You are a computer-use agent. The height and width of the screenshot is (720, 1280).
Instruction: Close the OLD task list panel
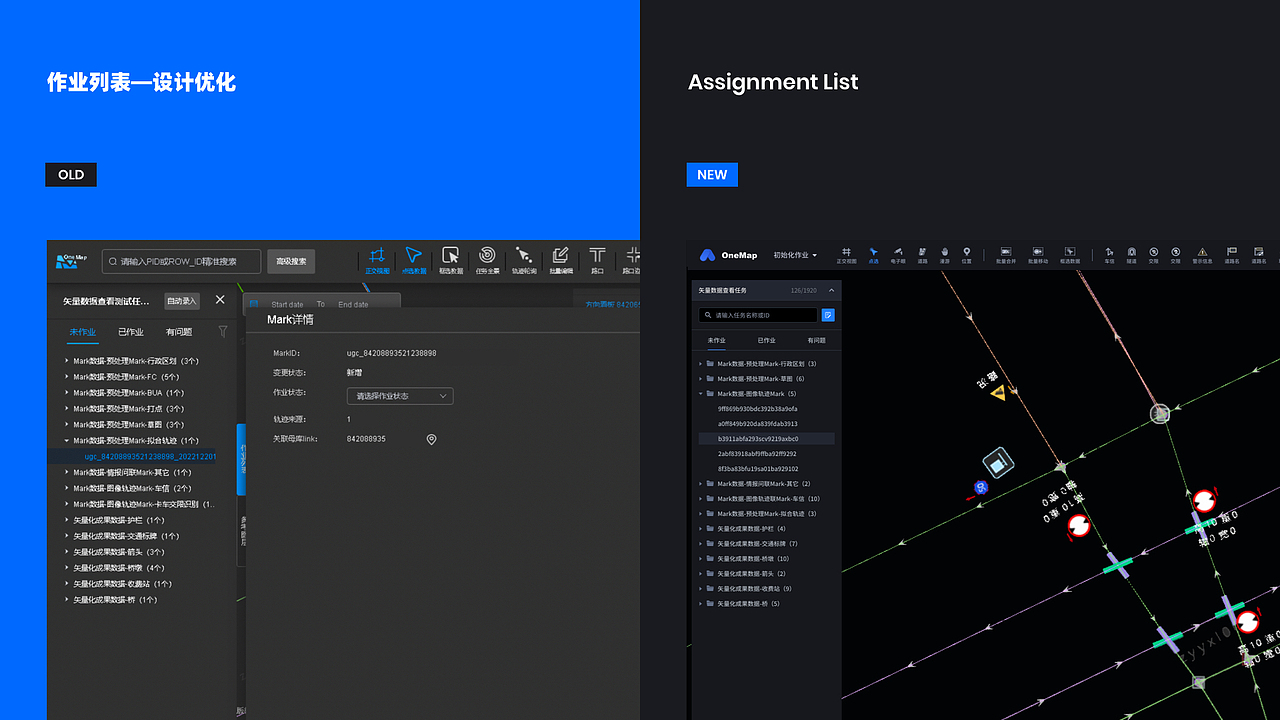coord(220,300)
